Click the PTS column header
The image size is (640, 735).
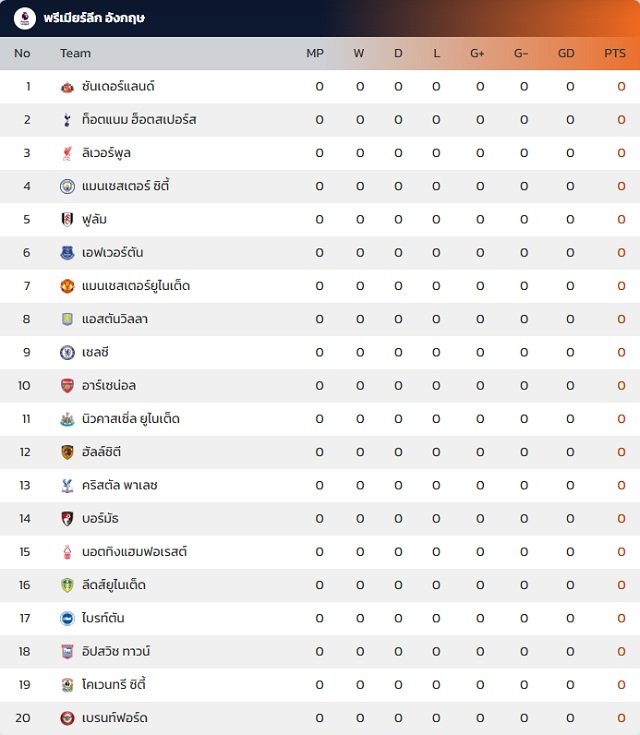615,53
